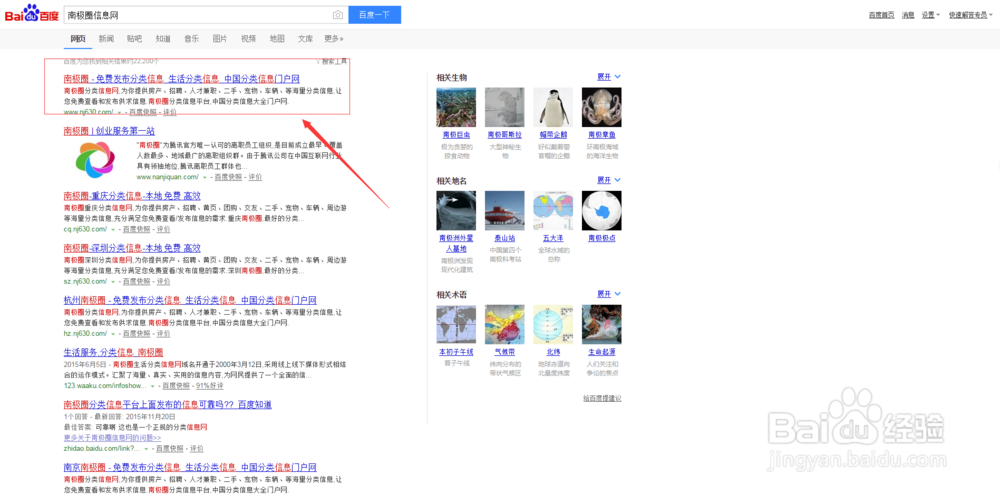The width and height of the screenshot is (1000, 494).
Task: Open result 生活服务_分类信息_南极圈
Action: click(x=114, y=352)
